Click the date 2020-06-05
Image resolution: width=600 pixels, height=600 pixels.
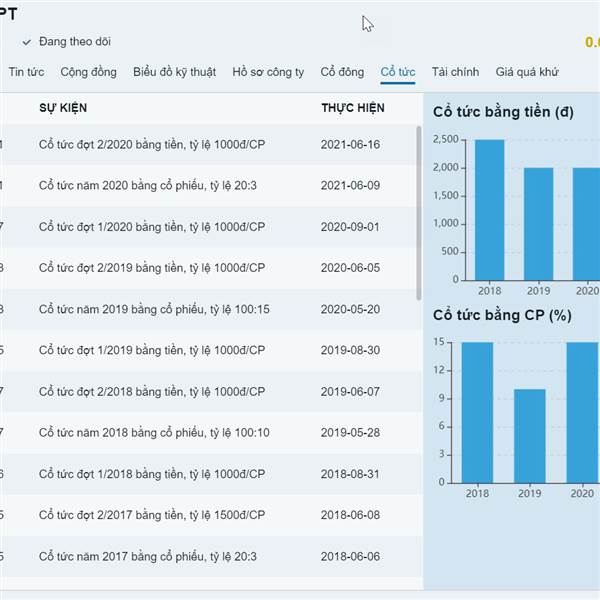coord(350,268)
